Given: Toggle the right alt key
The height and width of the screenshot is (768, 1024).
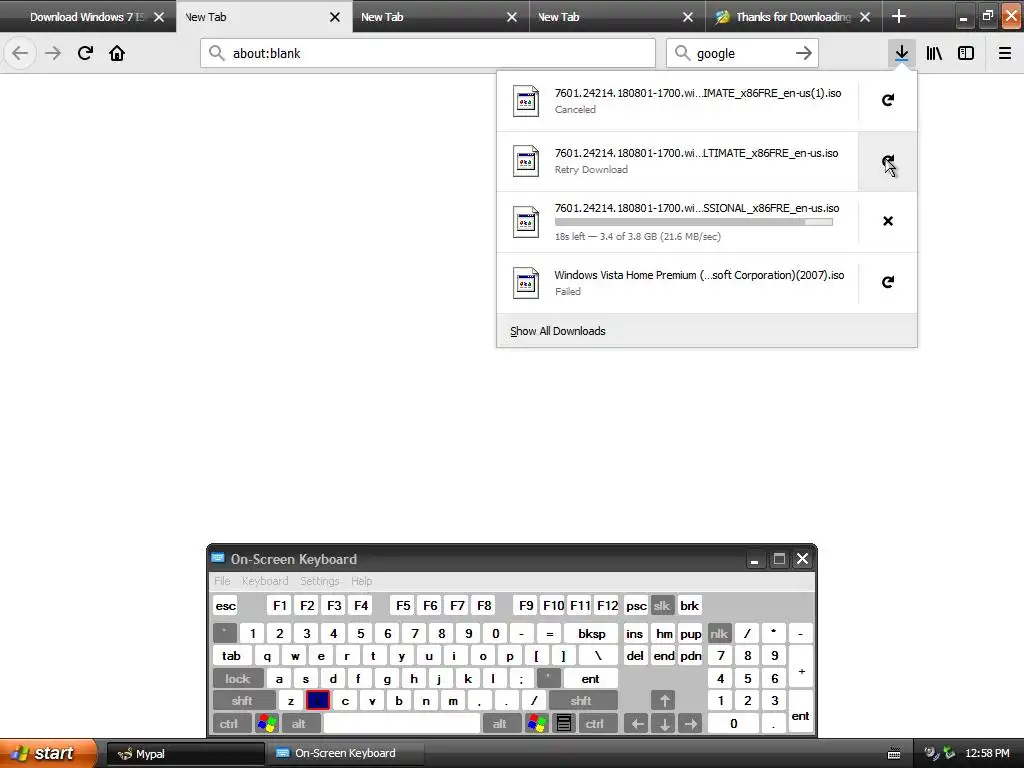Looking at the screenshot, I should click(500, 723).
